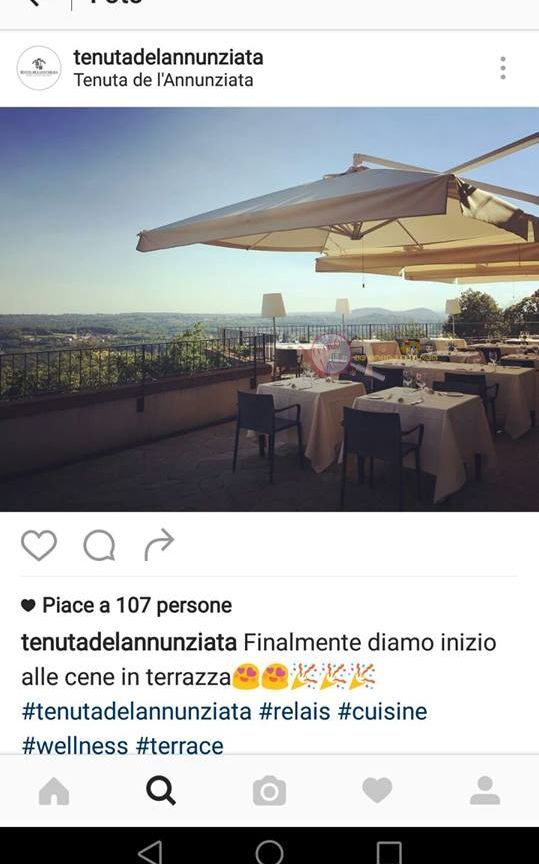Screen dimensions: 539x864
Task: Open the profile person tab
Action: coord(485,790)
